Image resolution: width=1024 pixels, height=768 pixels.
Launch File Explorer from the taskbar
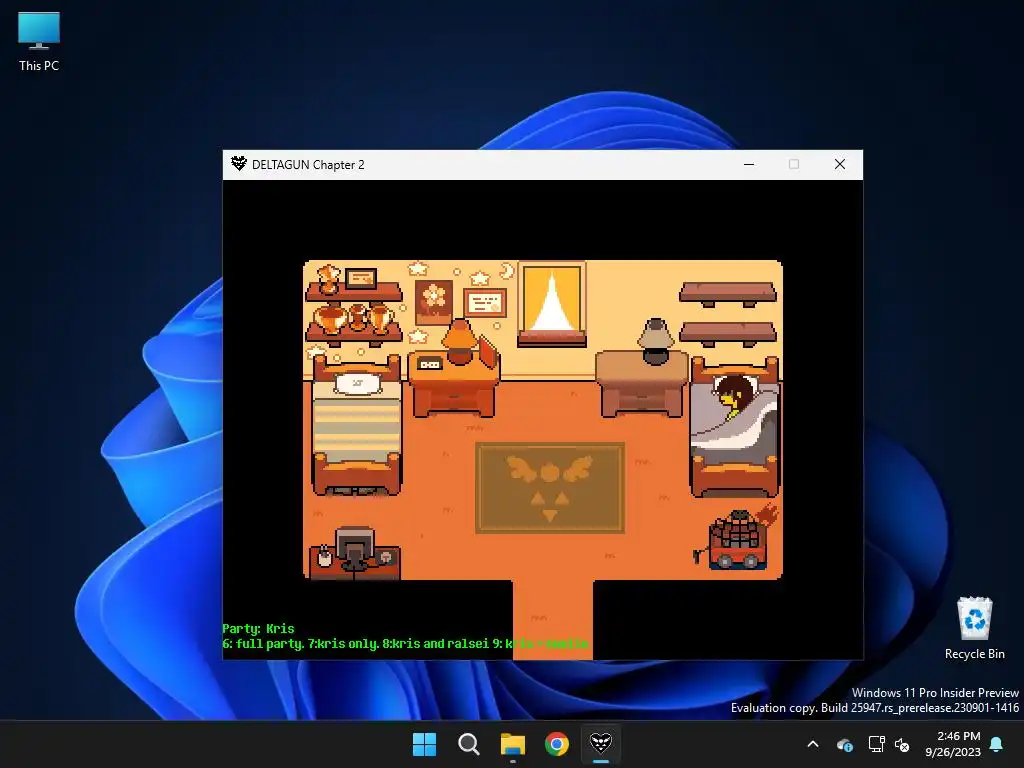[x=513, y=744]
